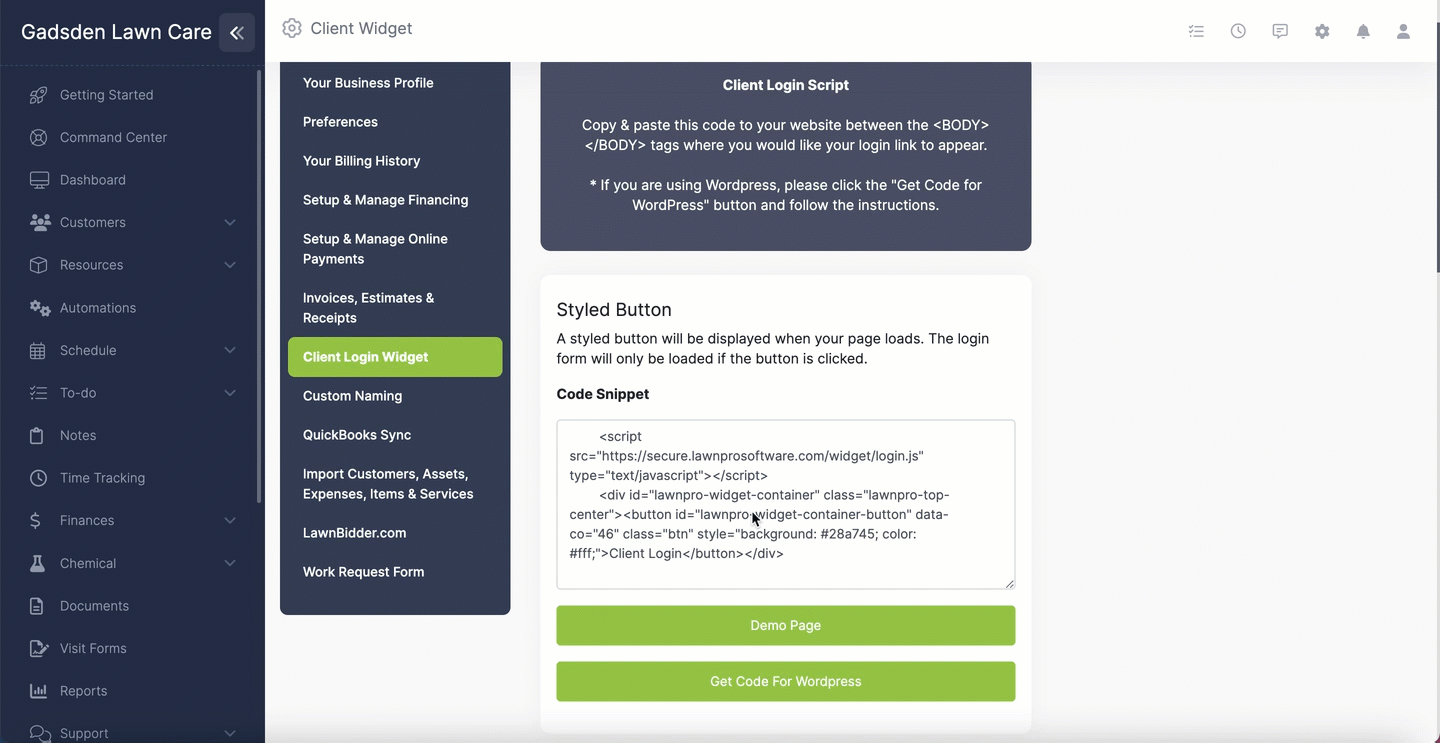Screen dimensions: 1440x743
Task: Collapse the sidebar with double-chevron icon
Action: (237, 32)
